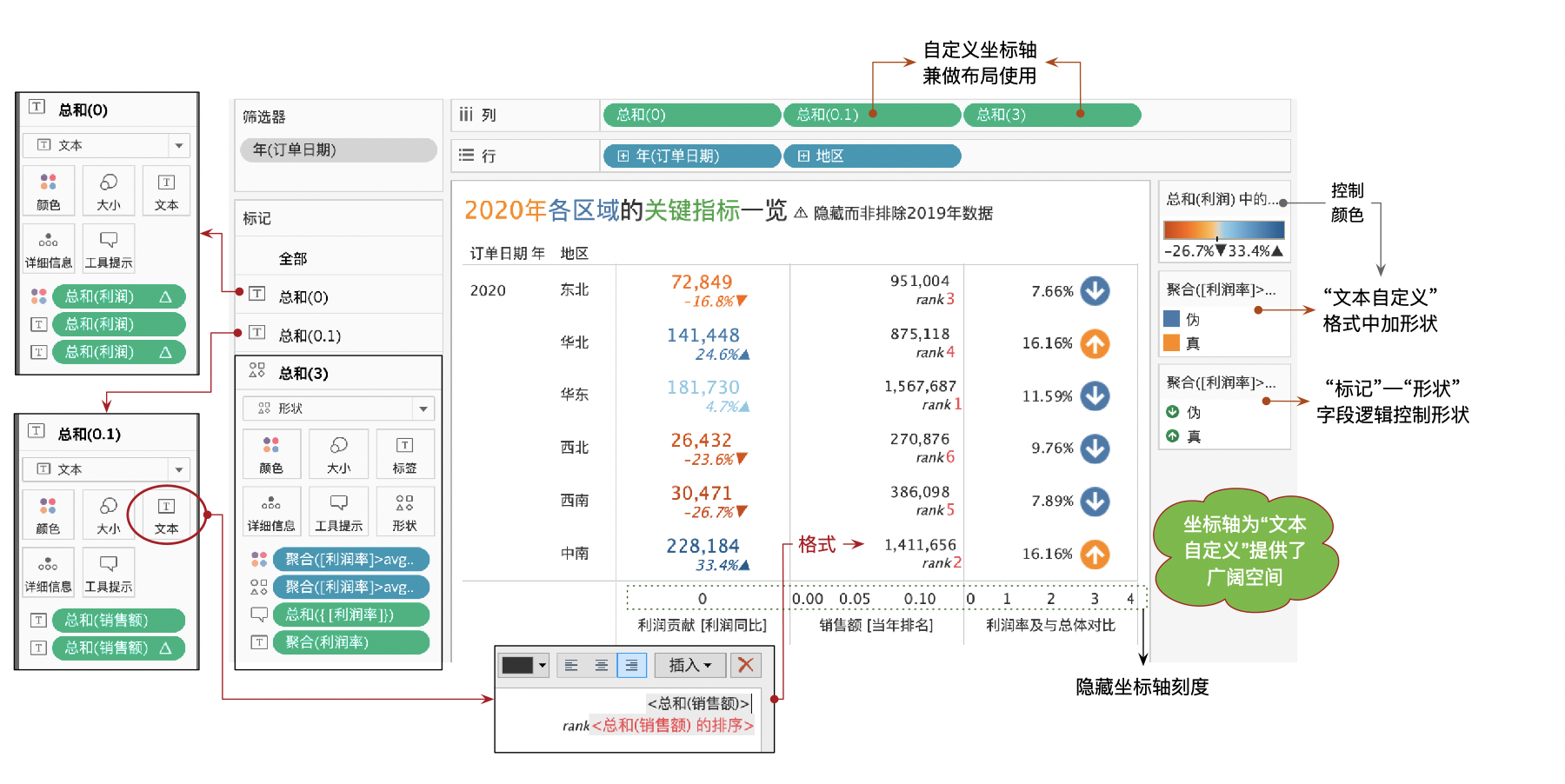This screenshot has height=784, width=1565.
Task: Toggle left alignment in the label format toolbar
Action: 571,665
